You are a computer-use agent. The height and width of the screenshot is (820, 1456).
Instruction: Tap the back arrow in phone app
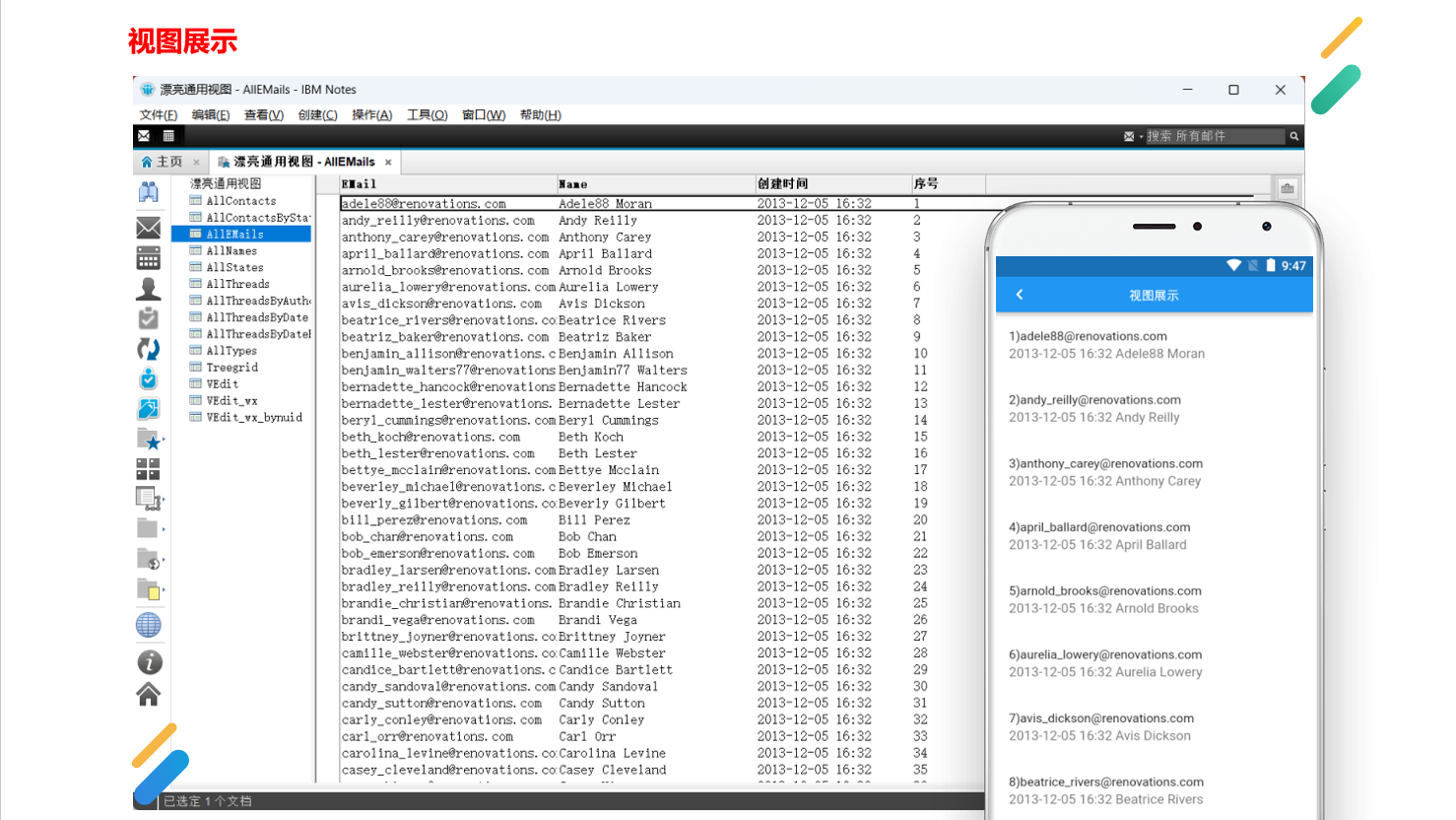point(1020,295)
